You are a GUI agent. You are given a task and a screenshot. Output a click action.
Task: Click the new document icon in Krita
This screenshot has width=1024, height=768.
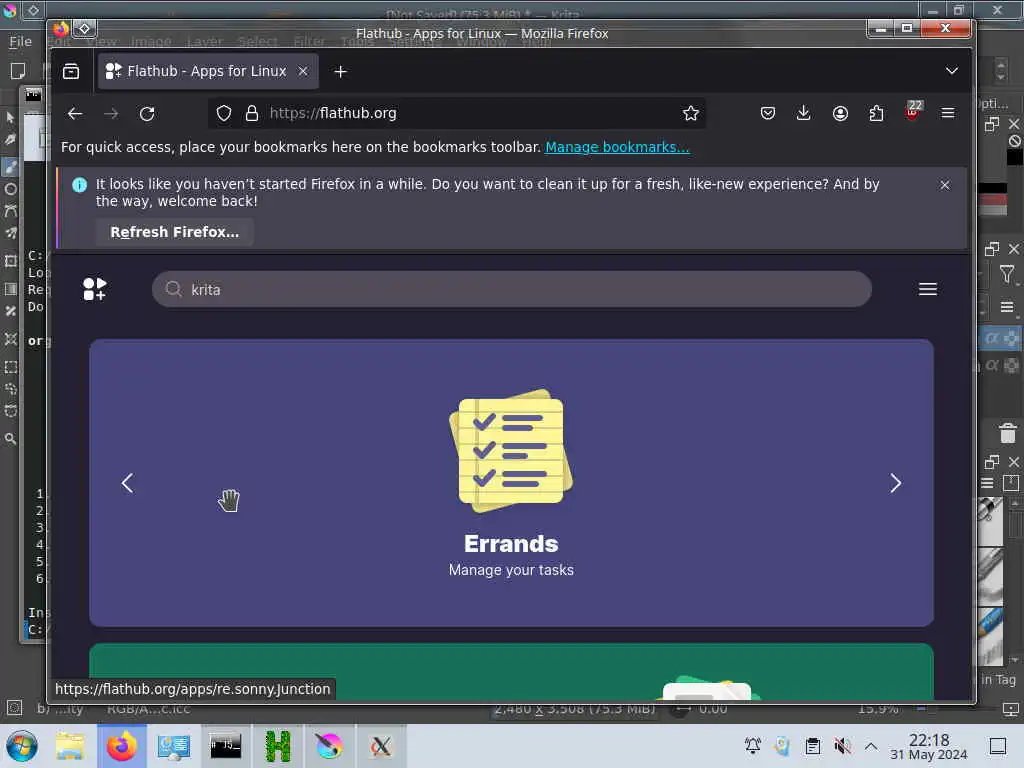point(18,71)
